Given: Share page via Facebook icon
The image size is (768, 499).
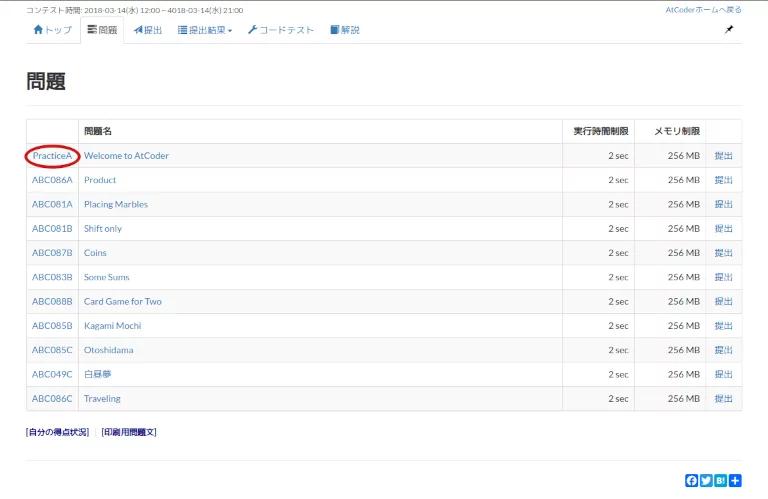Looking at the screenshot, I should 691,481.
